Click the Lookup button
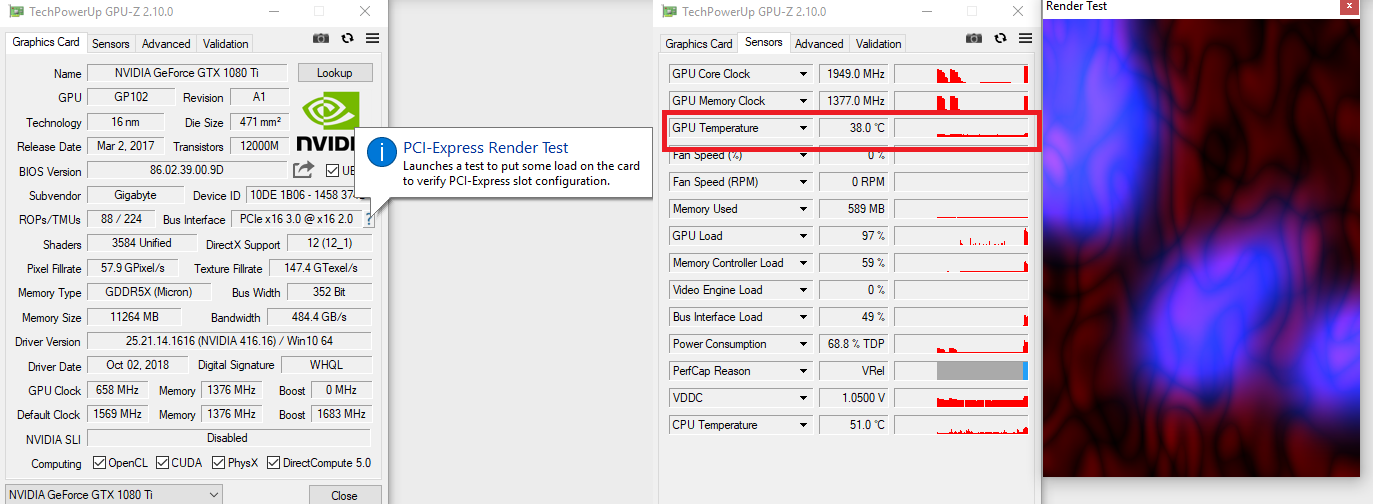Screen dimensions: 1374x504 (335, 73)
